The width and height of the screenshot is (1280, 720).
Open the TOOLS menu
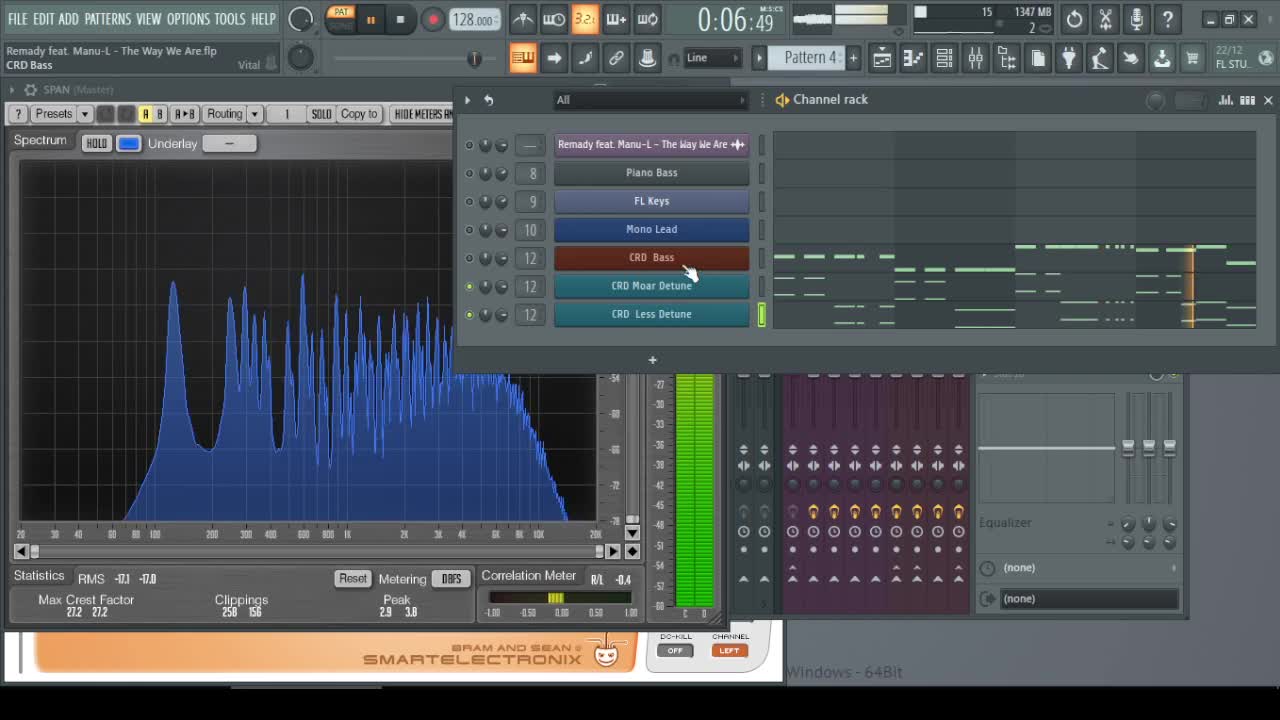coord(229,19)
